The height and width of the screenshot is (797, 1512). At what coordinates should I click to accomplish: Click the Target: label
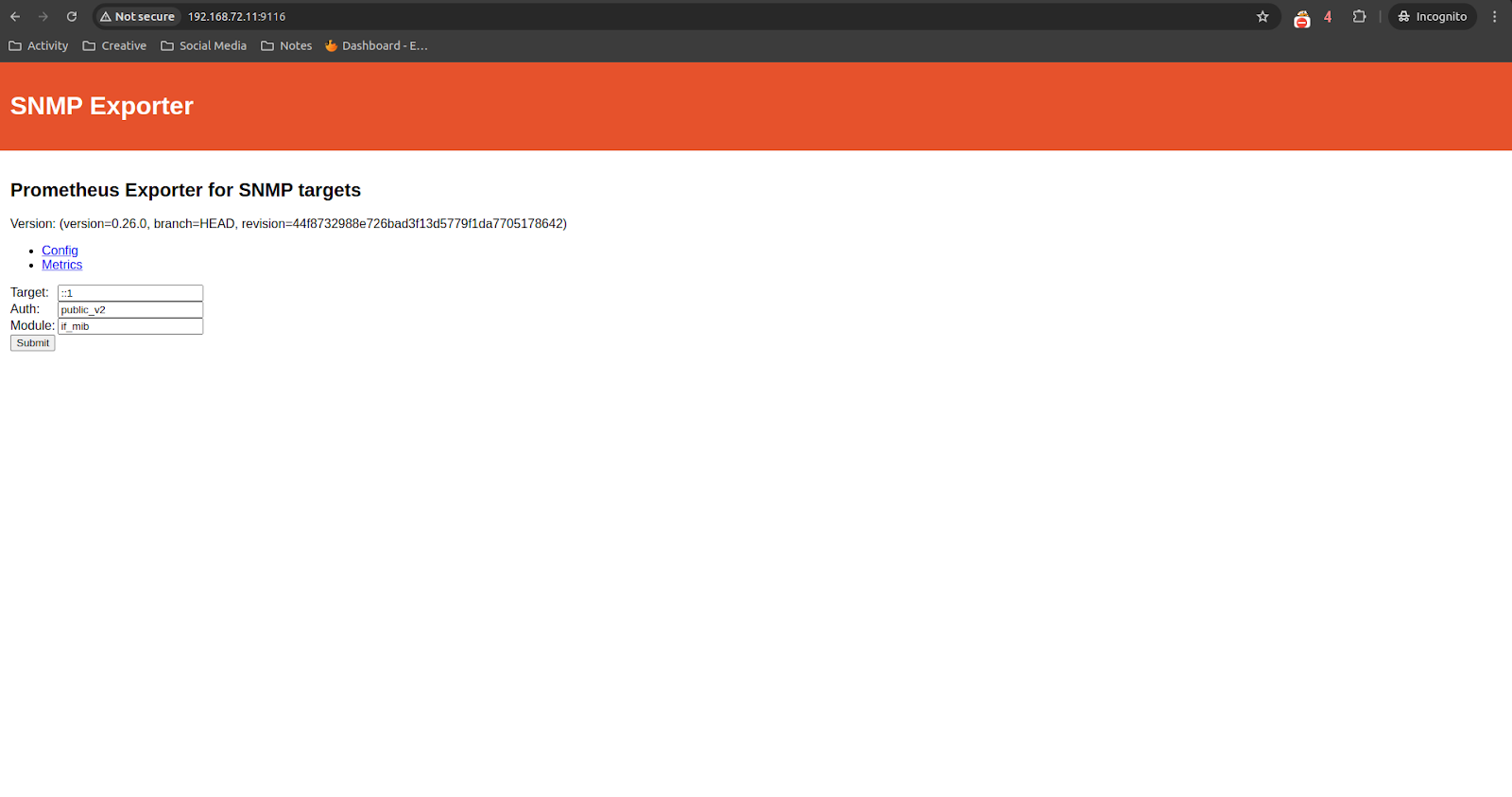(29, 292)
